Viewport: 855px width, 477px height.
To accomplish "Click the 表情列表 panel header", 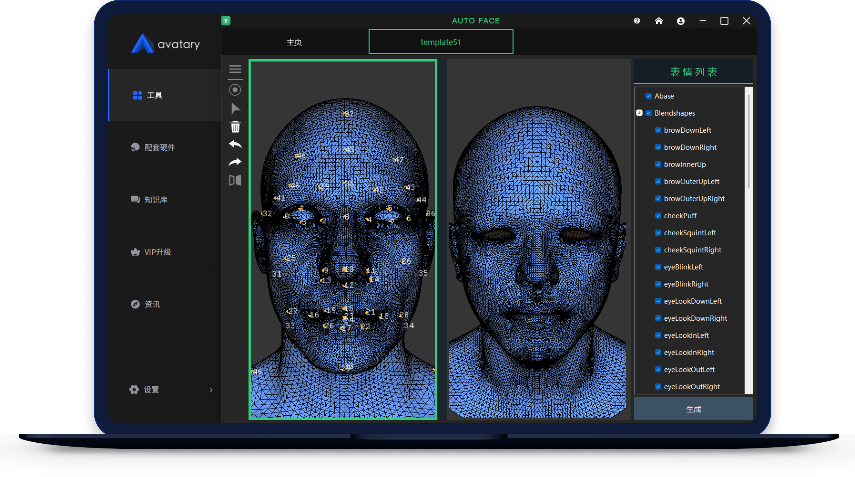I will coord(694,72).
